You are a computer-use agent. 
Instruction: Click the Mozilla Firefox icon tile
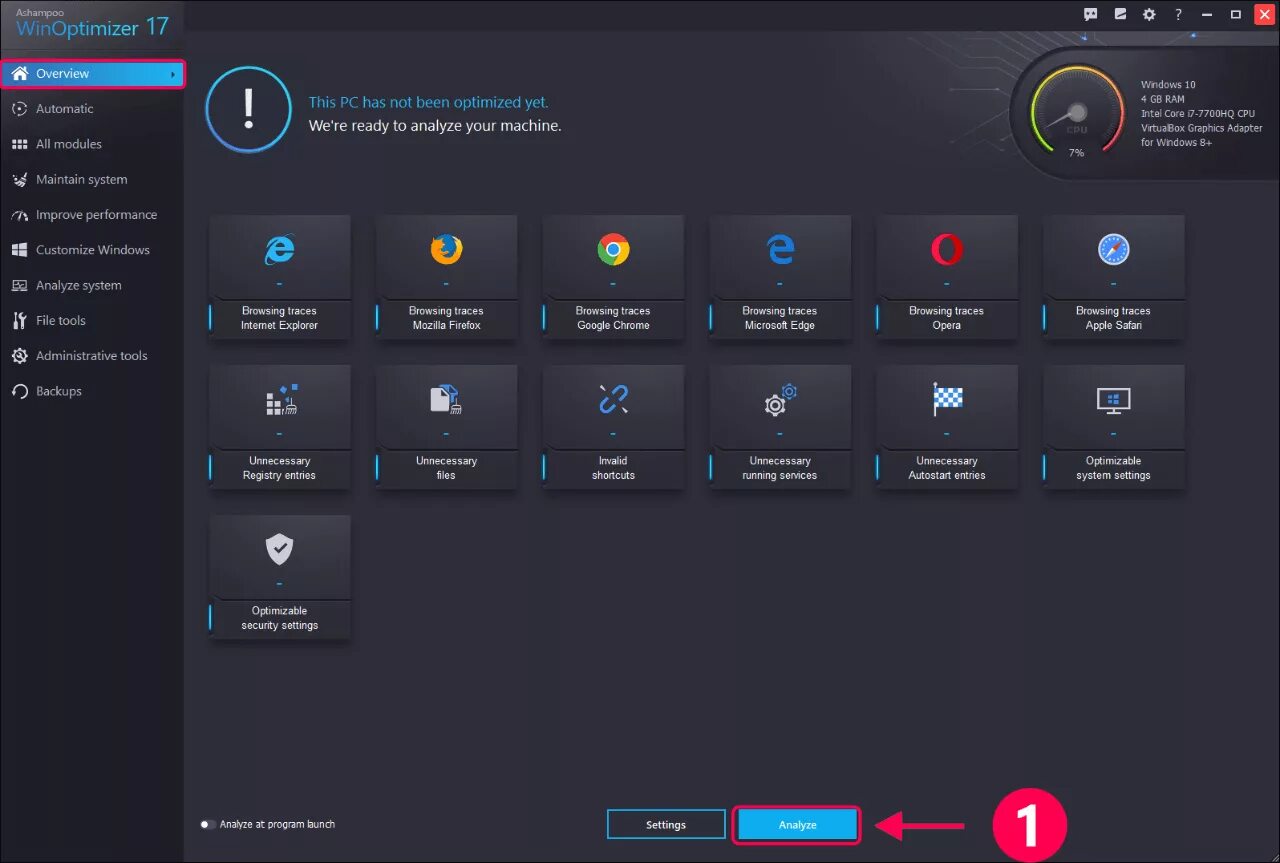click(446, 249)
